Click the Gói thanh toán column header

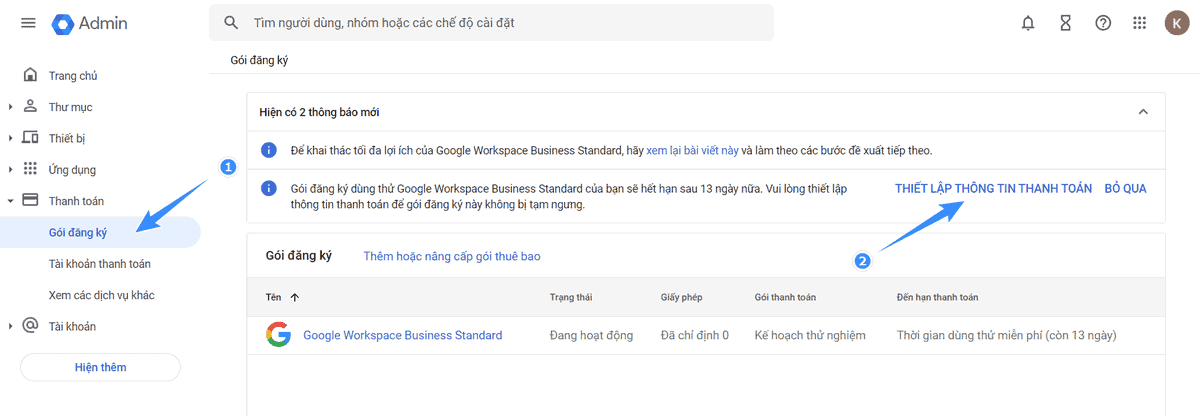click(x=785, y=297)
